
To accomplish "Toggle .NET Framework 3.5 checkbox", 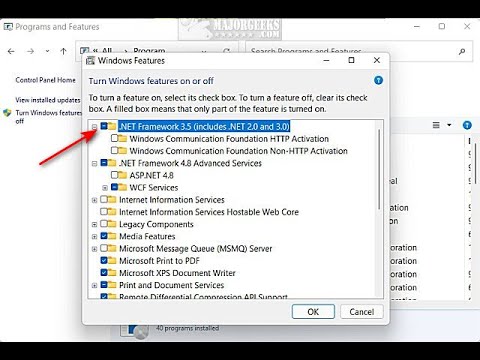I will pos(104,126).
